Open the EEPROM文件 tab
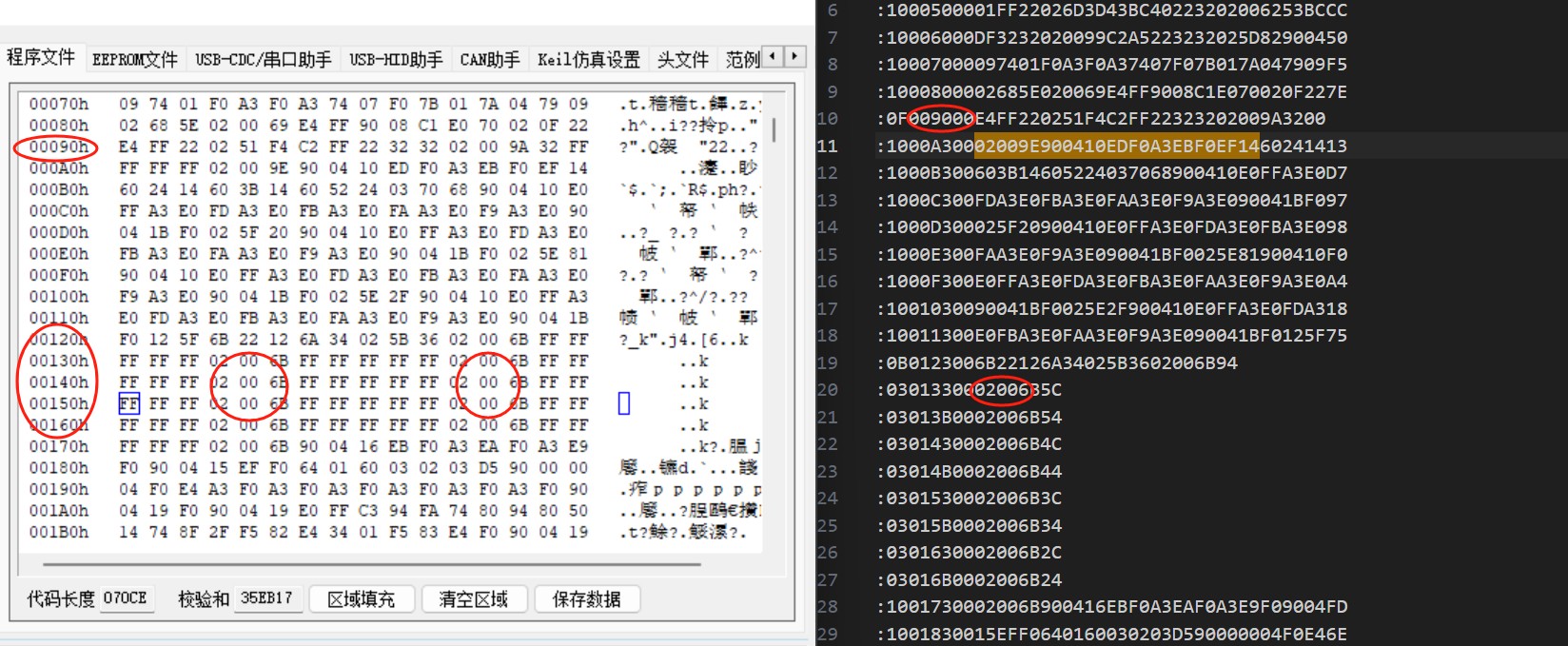The width and height of the screenshot is (1568, 646). 135,59
